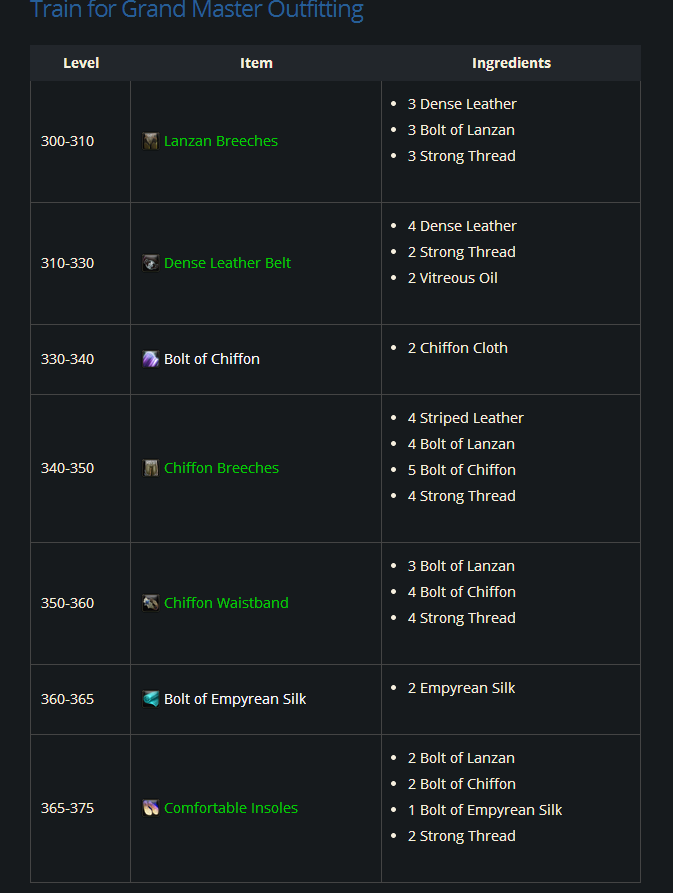Screen dimensions: 673x893
Task: Click the Comfortable Insoles item icon
Action: tap(150, 808)
